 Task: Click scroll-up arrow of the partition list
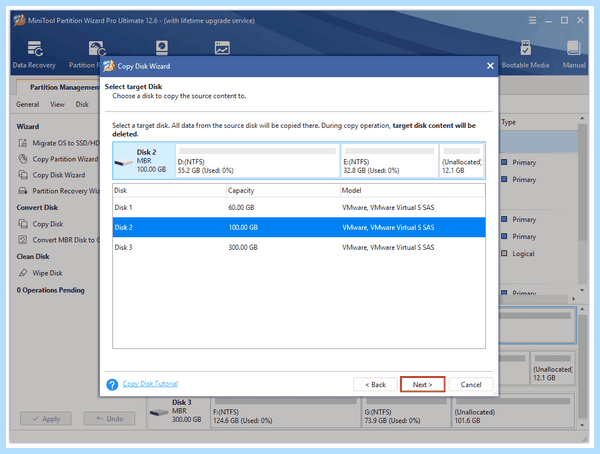coord(582,118)
